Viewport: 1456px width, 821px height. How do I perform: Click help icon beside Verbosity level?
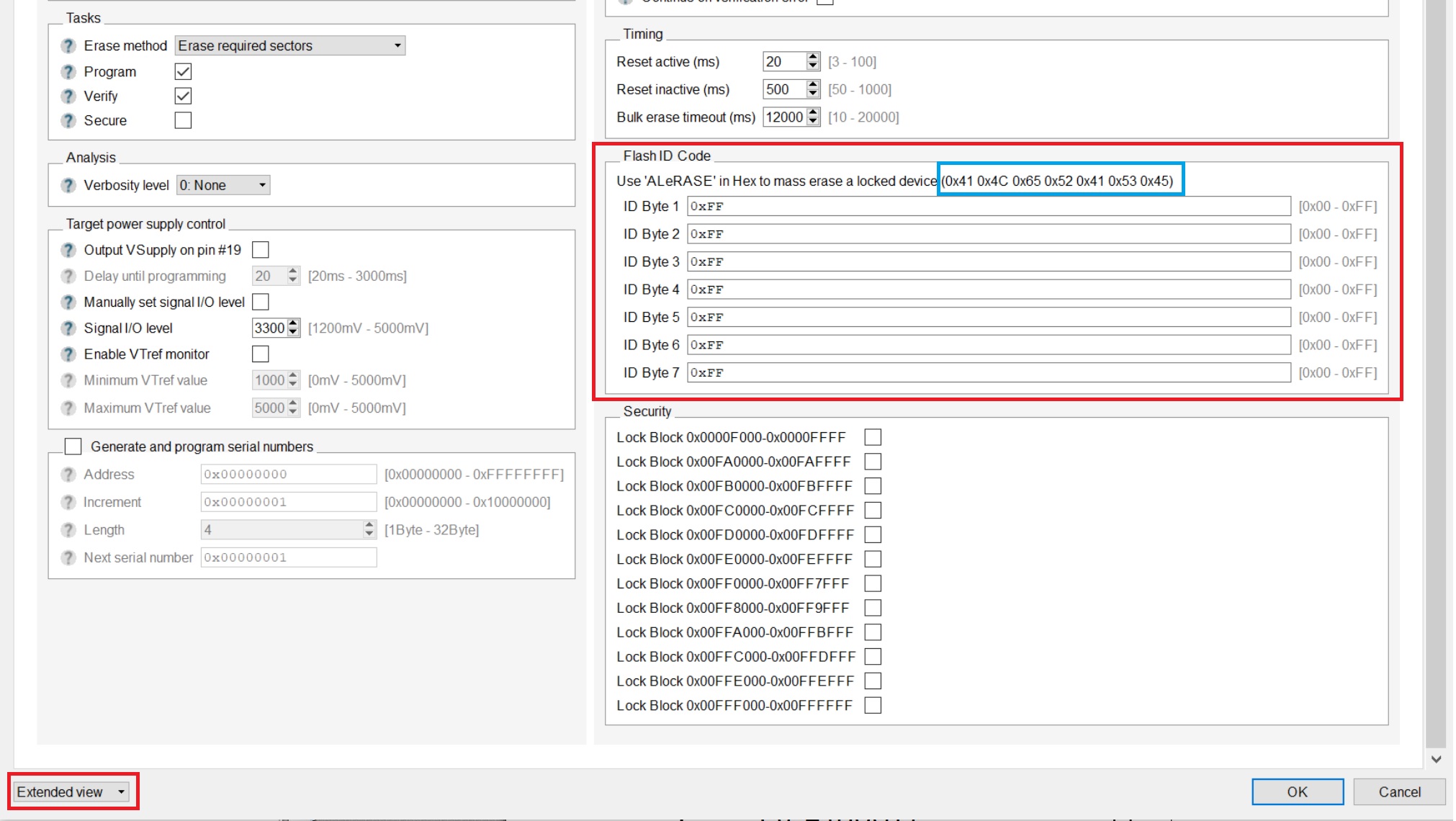68,186
